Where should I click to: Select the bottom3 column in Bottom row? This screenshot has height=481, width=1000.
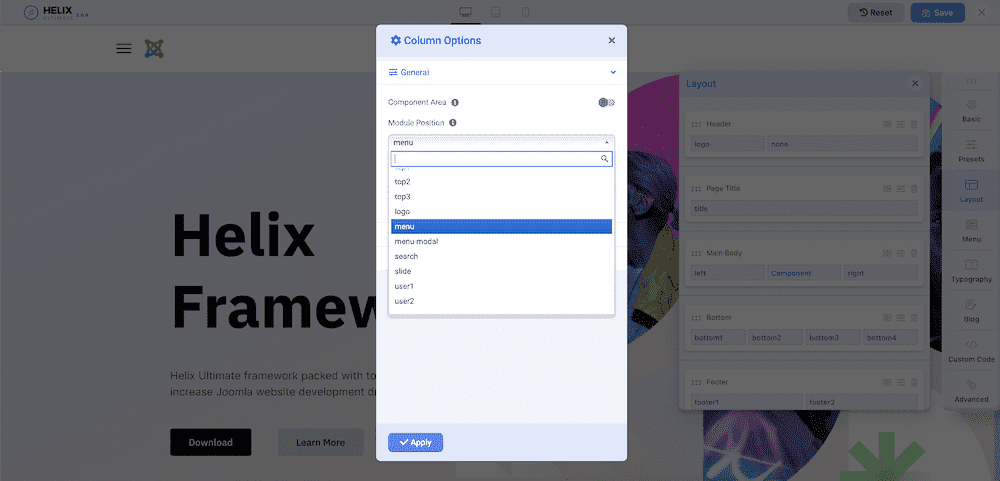coord(833,337)
